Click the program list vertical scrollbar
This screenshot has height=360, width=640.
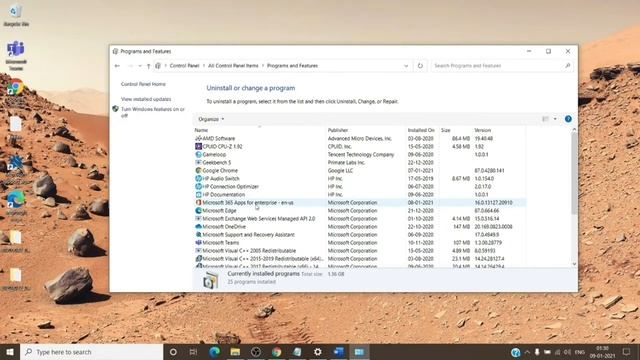[x=574, y=173]
